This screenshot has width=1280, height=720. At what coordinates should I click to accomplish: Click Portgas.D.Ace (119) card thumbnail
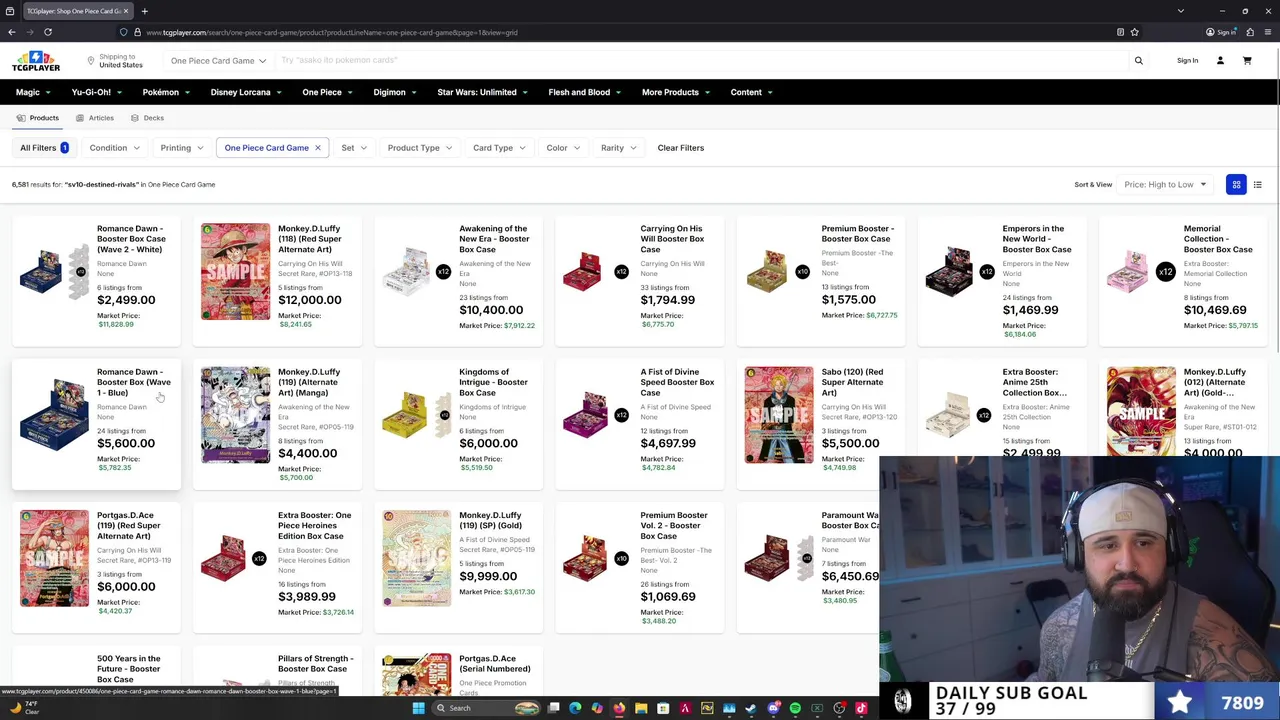pos(54,559)
